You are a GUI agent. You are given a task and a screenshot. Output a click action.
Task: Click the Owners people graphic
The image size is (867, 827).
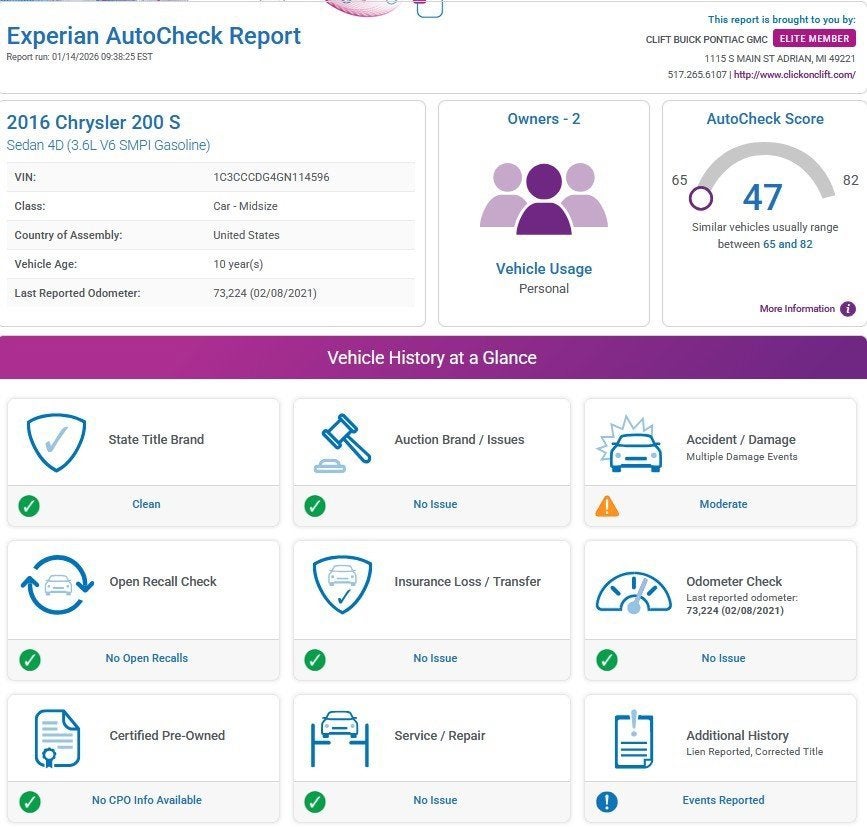(543, 198)
